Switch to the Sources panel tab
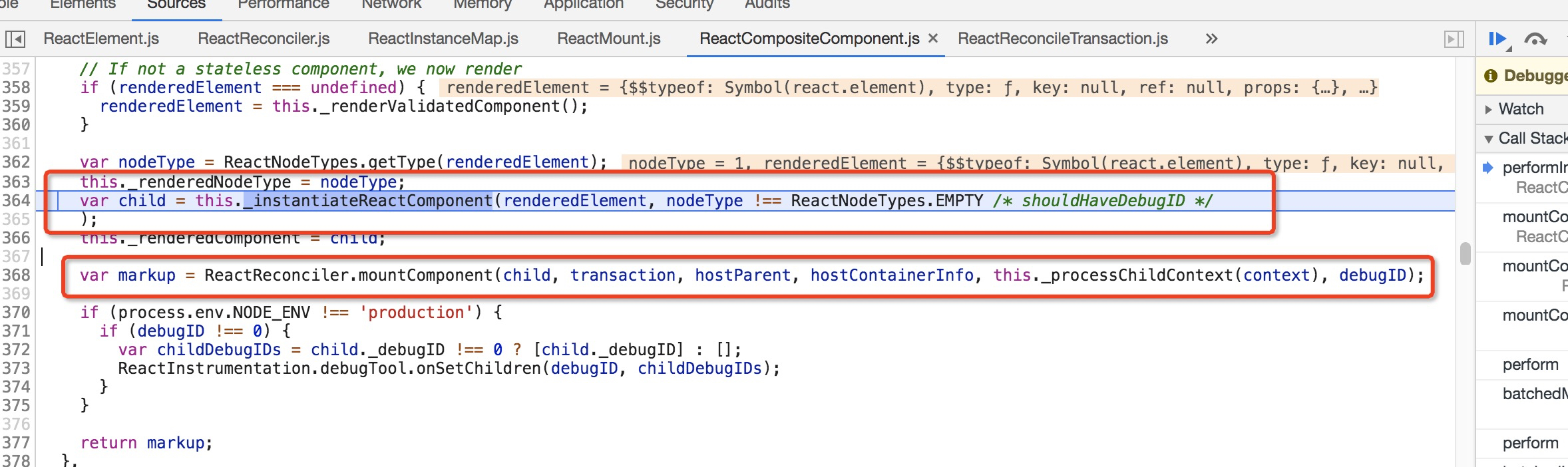This screenshot has height=467, width=1568. point(176,5)
